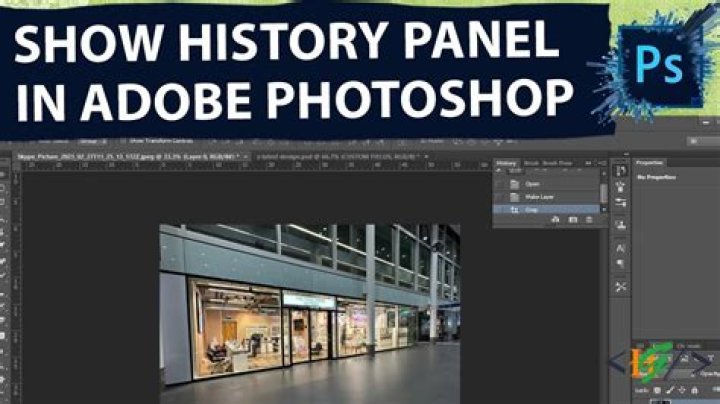
Task: Create new document from current state
Action: coord(554,221)
